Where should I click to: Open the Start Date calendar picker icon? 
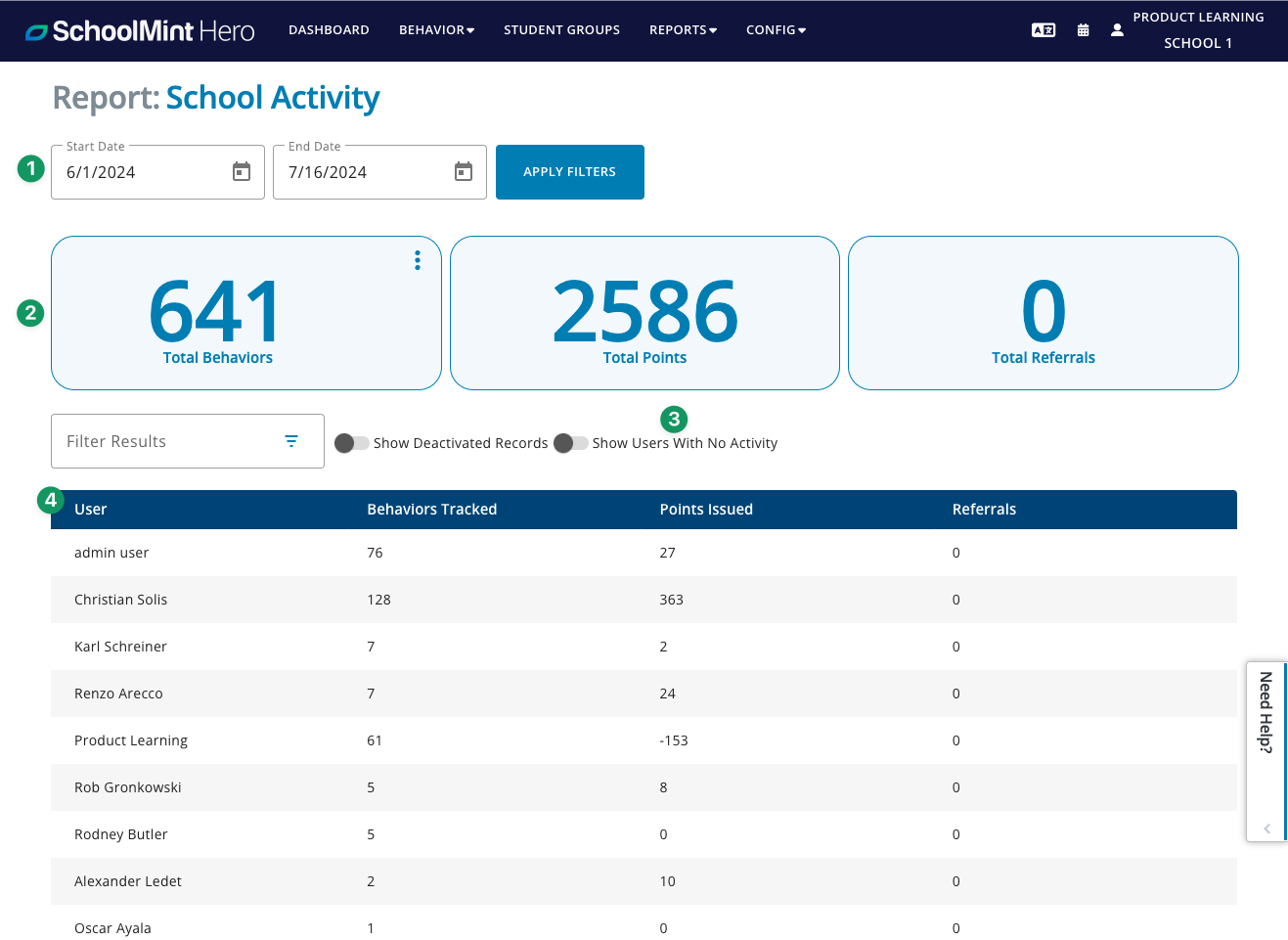pyautogui.click(x=242, y=172)
